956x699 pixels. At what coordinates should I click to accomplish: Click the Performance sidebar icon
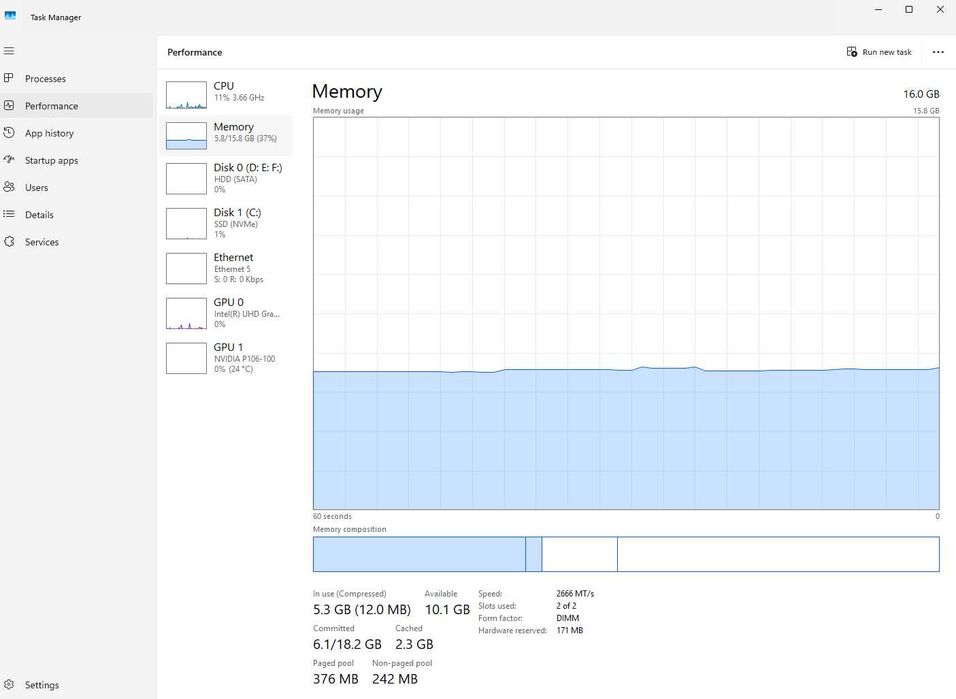point(9,106)
